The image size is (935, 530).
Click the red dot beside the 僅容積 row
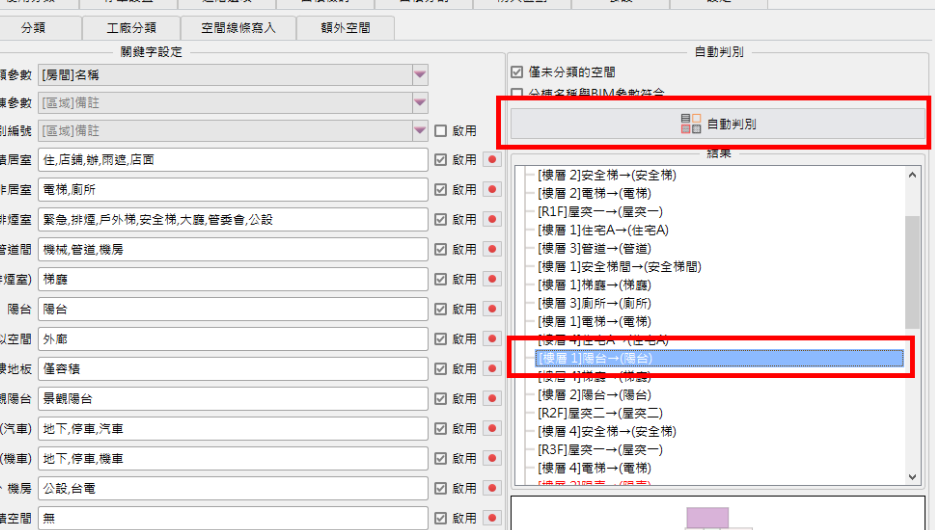click(492, 369)
